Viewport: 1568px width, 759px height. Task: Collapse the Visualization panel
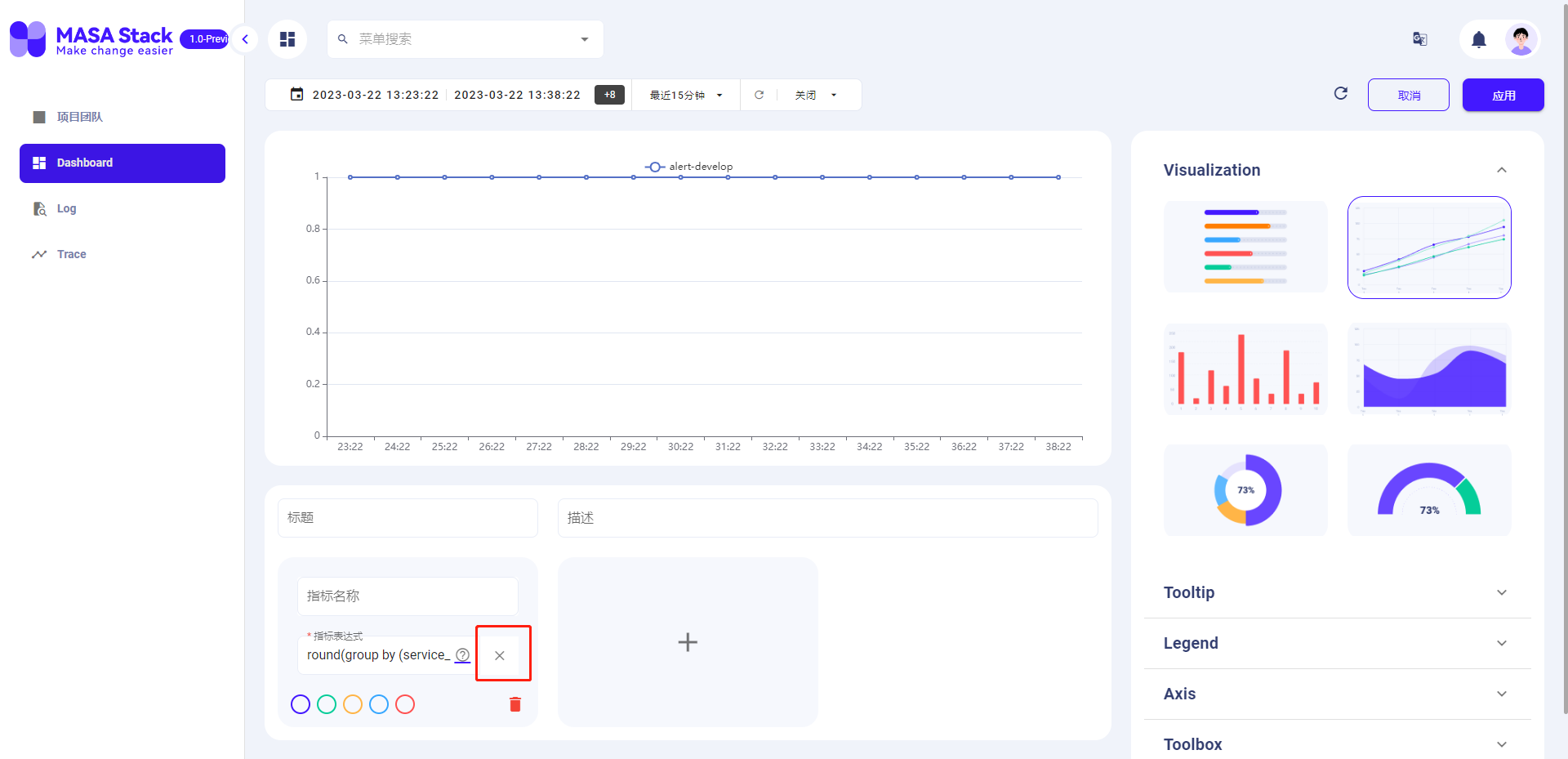pos(1502,169)
